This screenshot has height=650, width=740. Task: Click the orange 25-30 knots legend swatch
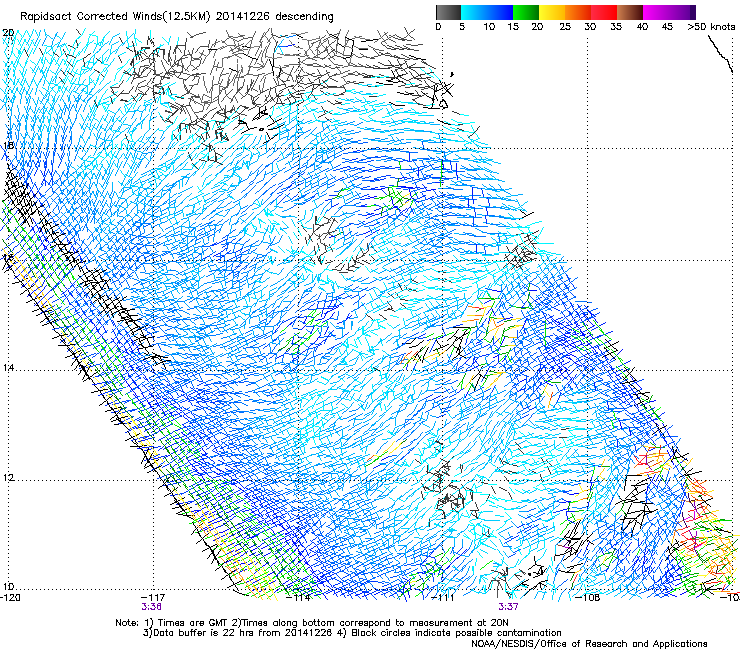pyautogui.click(x=578, y=12)
